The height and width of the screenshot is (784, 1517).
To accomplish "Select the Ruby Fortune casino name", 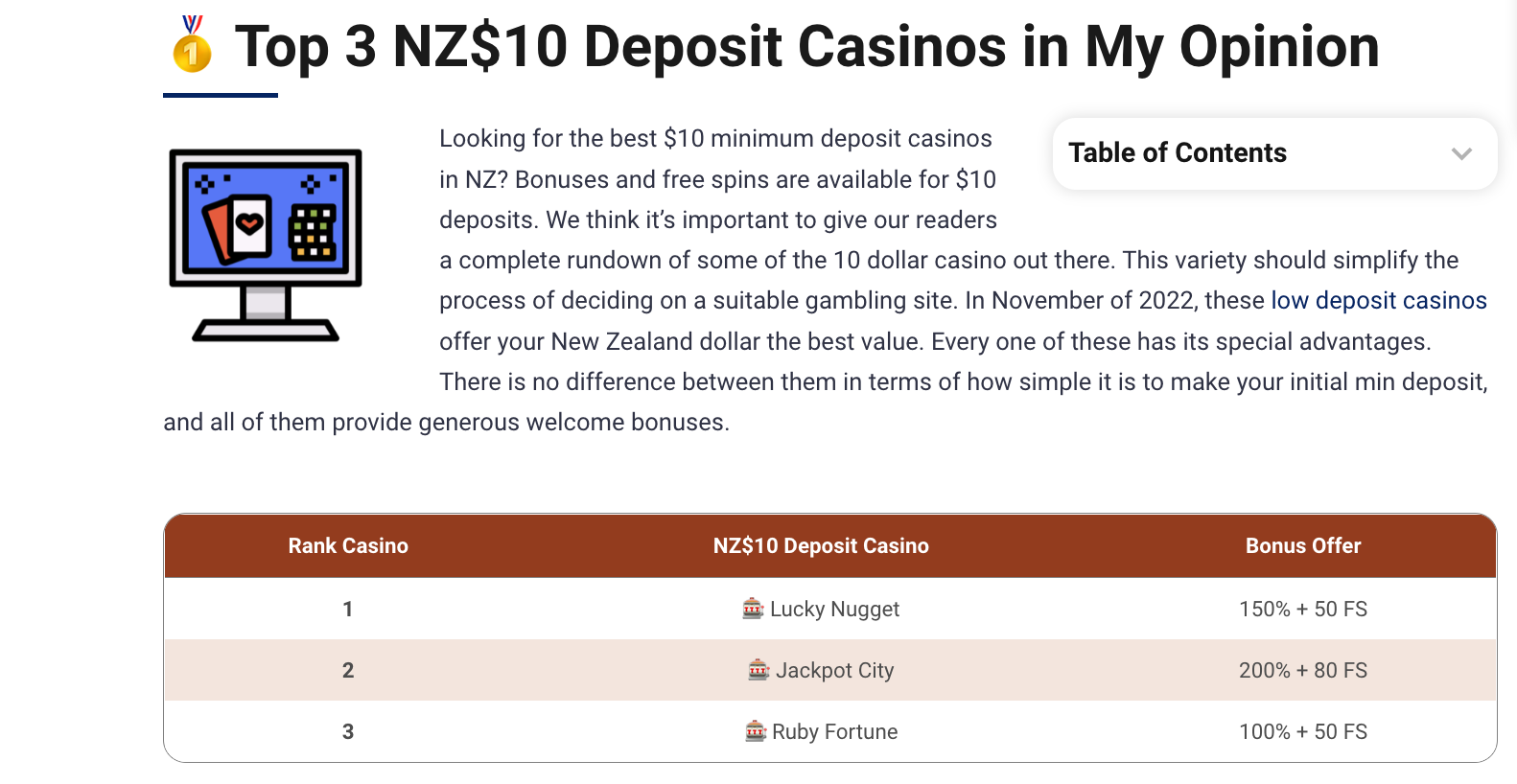I will coord(834,731).
